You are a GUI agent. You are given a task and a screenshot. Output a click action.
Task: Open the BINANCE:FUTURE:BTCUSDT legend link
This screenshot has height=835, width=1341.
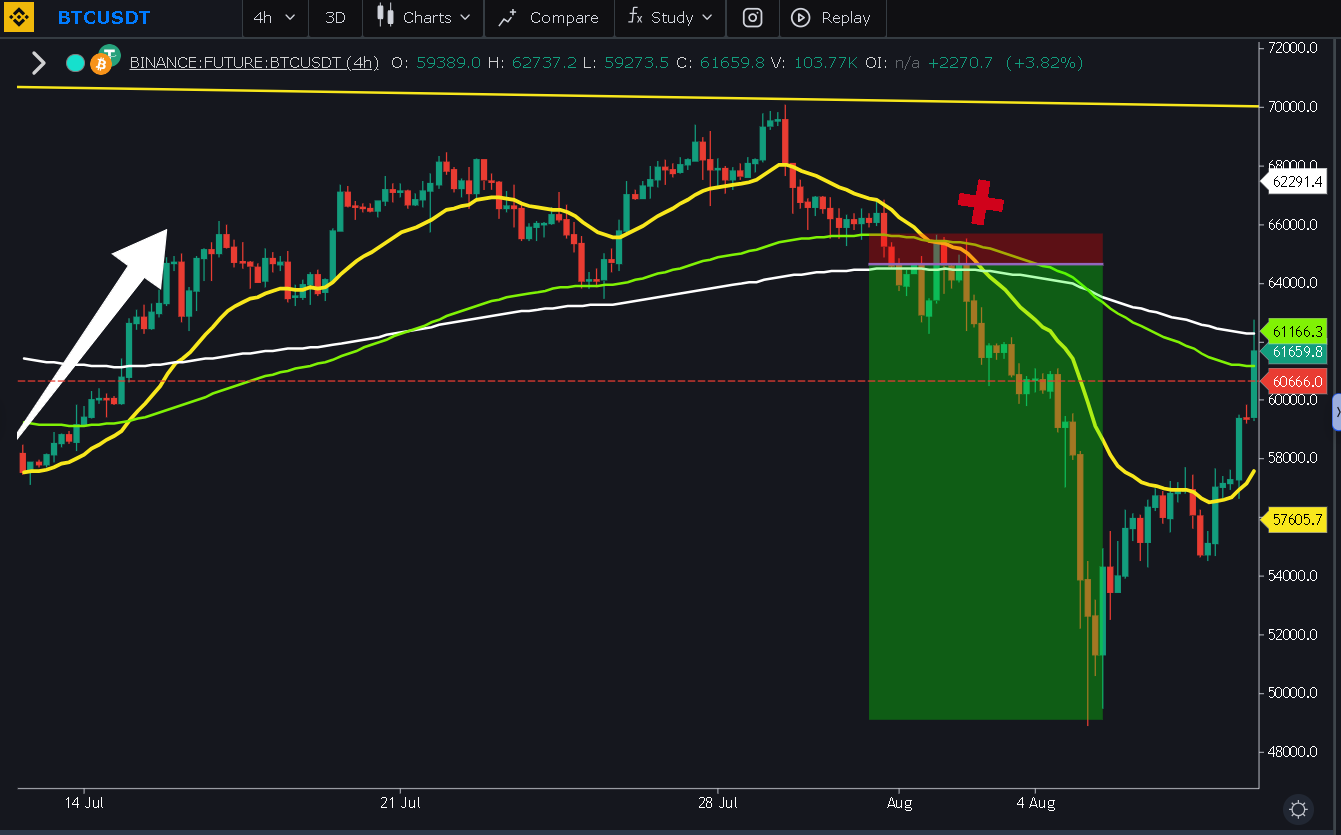pyautogui.click(x=254, y=62)
